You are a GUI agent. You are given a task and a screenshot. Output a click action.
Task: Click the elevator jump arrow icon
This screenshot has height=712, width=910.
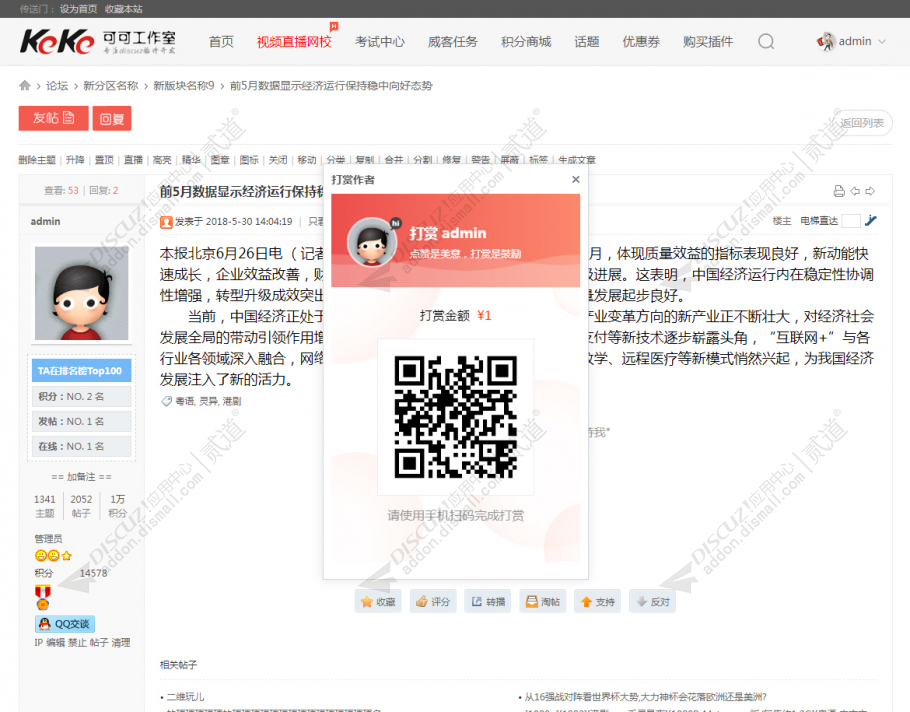pyautogui.click(x=871, y=221)
